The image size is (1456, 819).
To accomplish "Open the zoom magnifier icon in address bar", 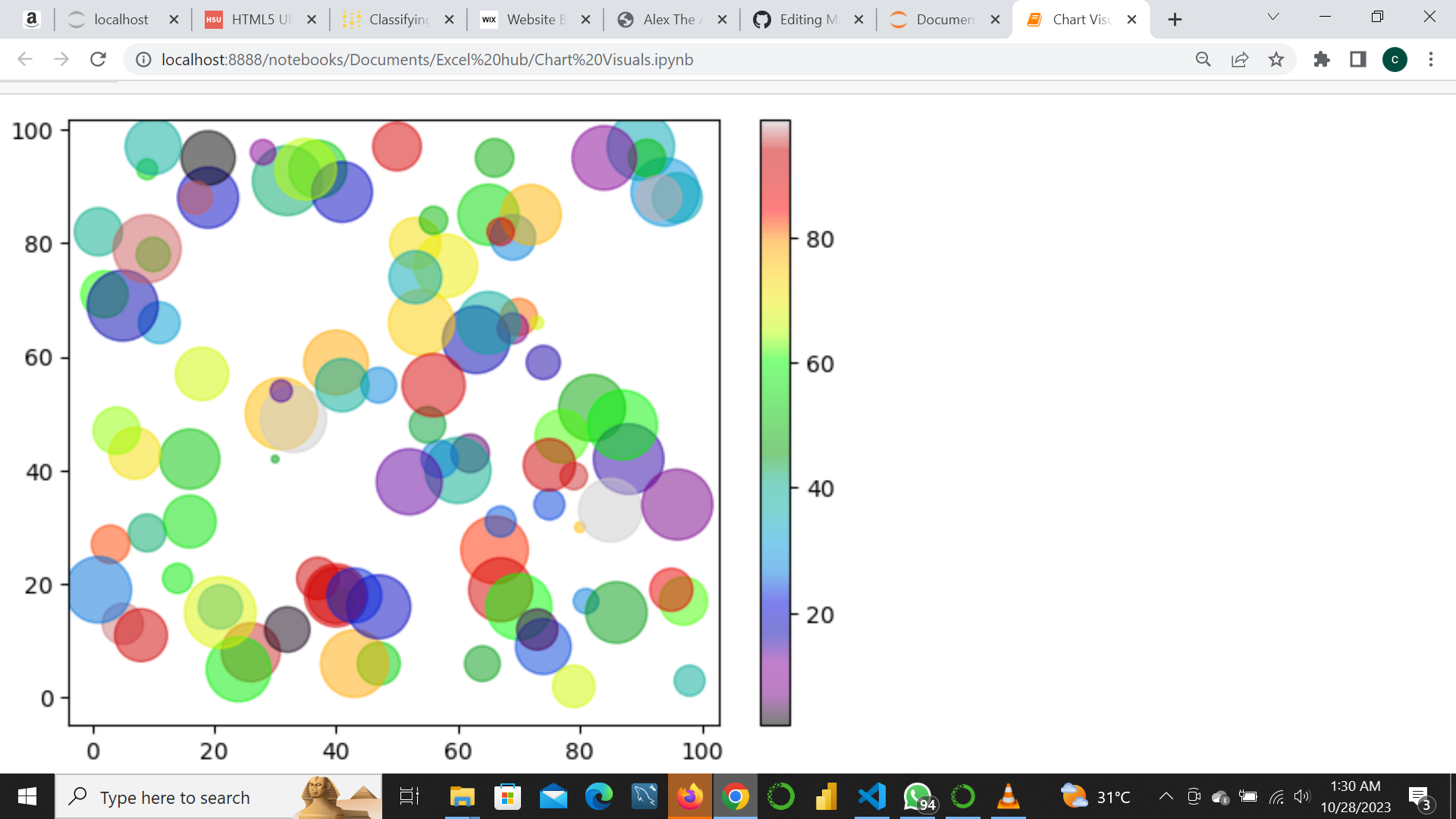I will (x=1203, y=59).
